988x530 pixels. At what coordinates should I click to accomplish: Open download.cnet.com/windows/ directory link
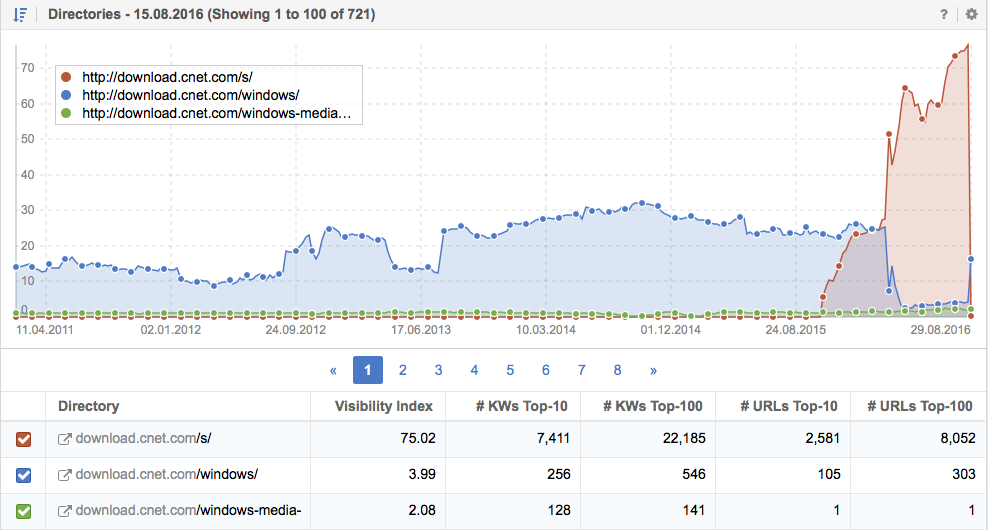pos(166,475)
